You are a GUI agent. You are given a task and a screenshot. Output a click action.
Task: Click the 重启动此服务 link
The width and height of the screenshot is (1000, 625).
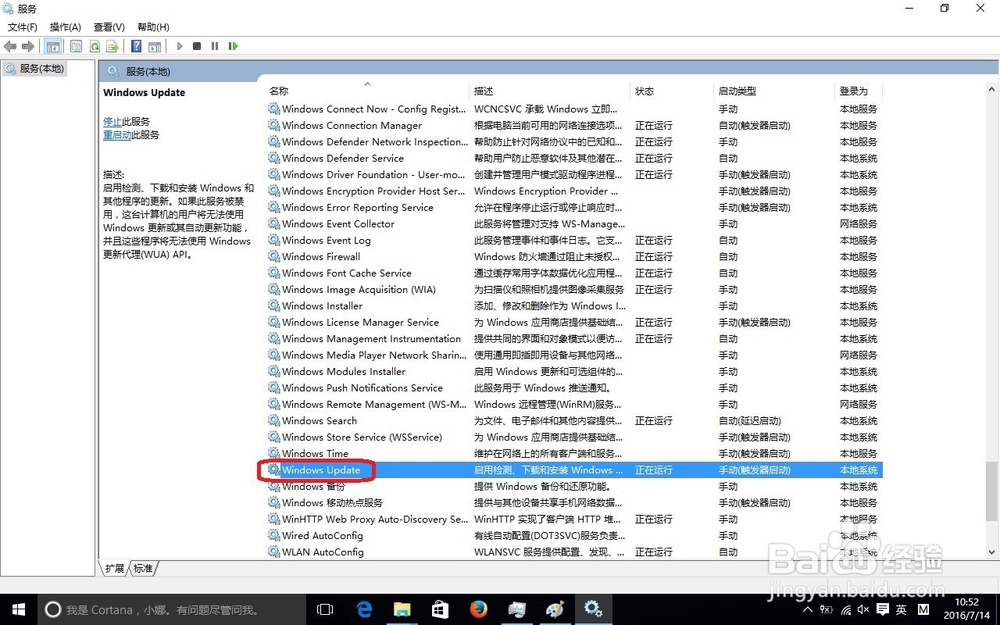tap(120, 132)
